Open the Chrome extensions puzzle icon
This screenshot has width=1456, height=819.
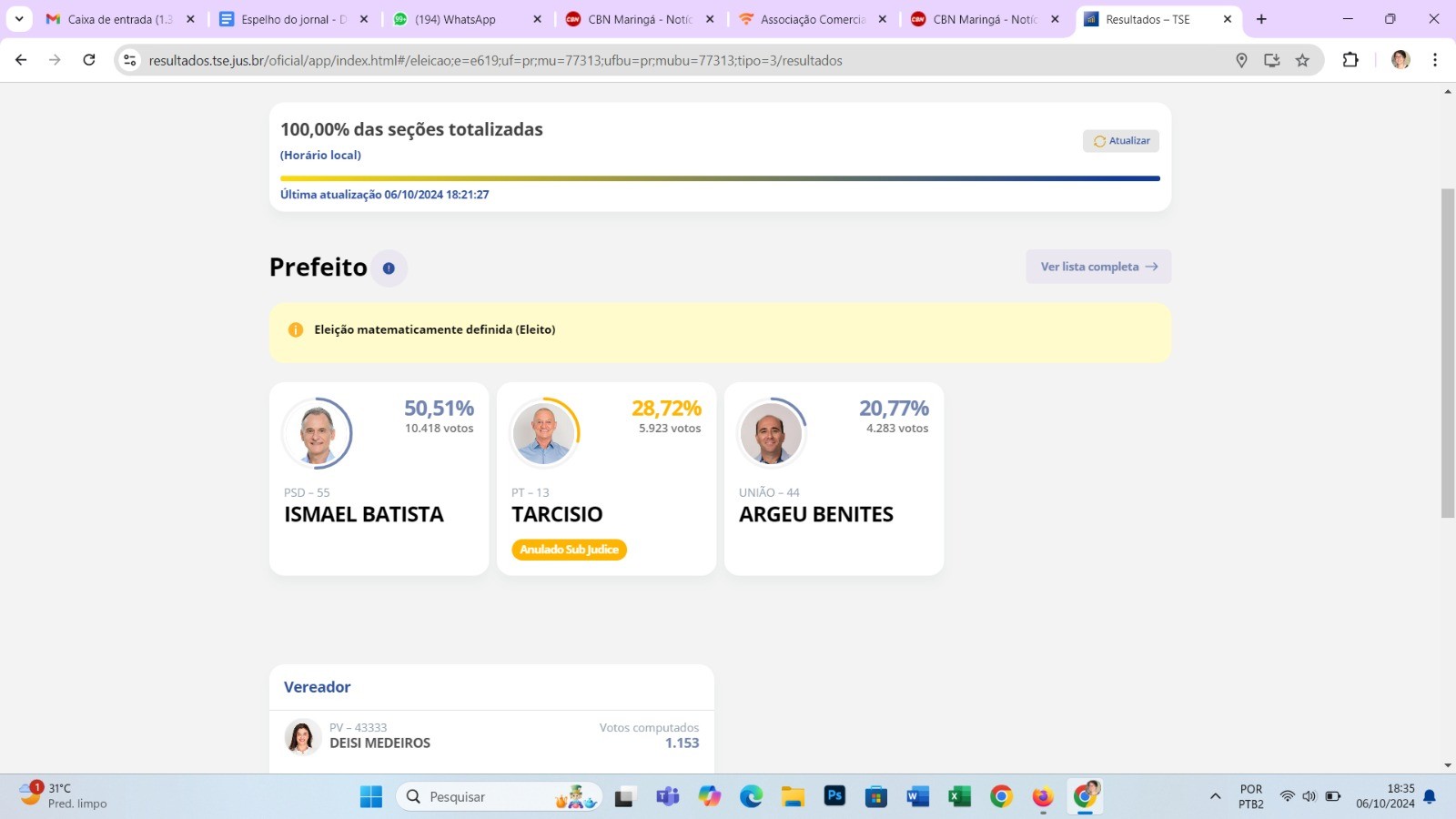click(x=1350, y=60)
